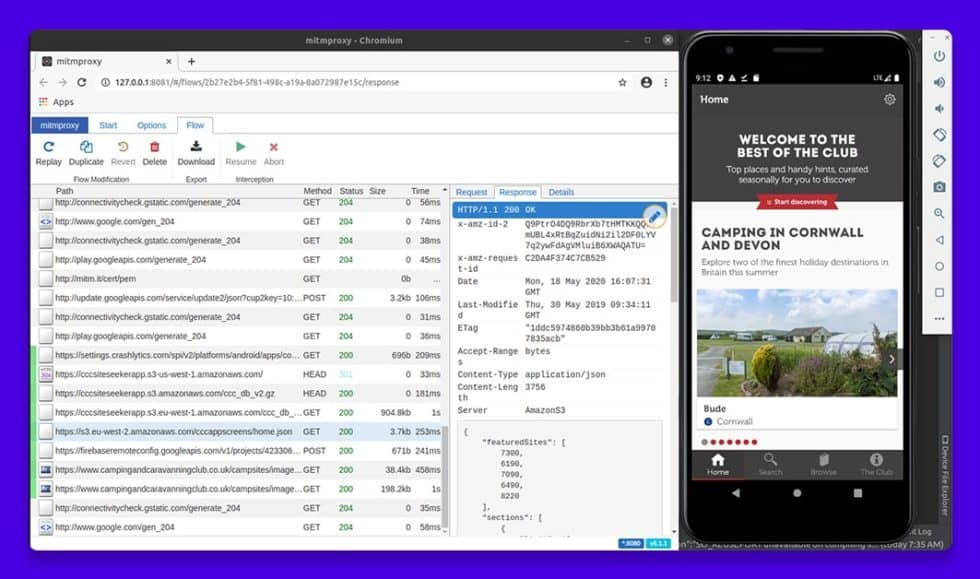
Task: Tap the Bude campsite photo
Action: [x=797, y=343]
